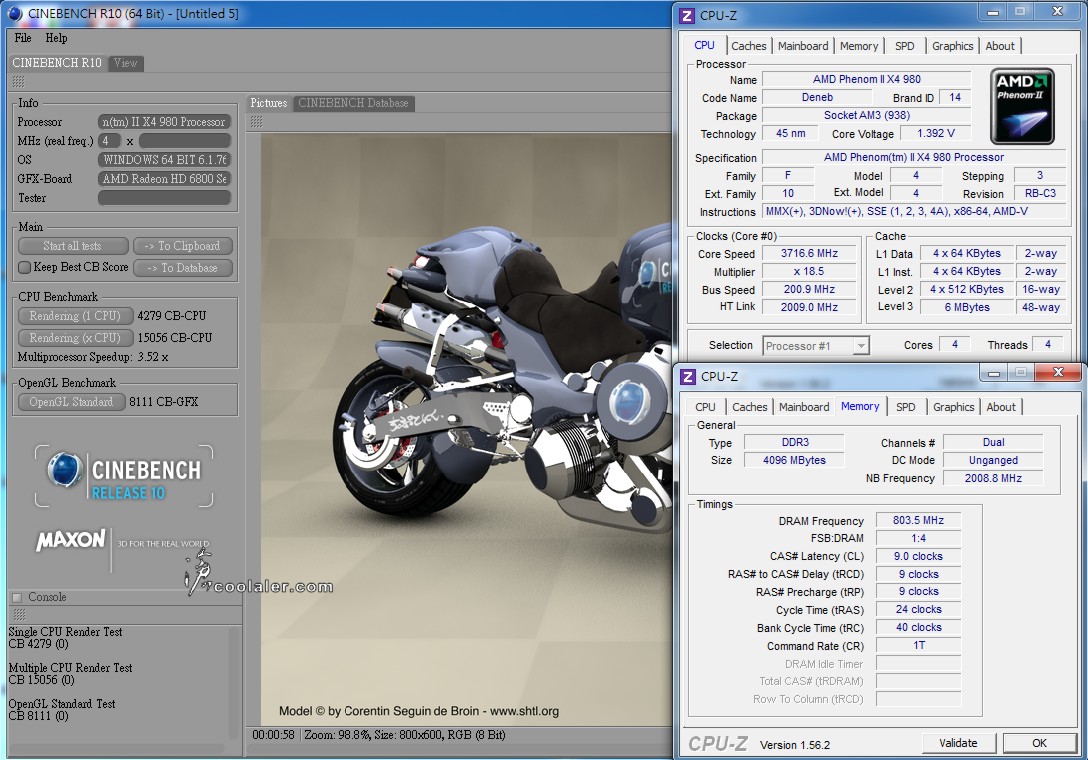1088x760 pixels.
Task: Click the Code Name value Deneb
Action: point(817,97)
